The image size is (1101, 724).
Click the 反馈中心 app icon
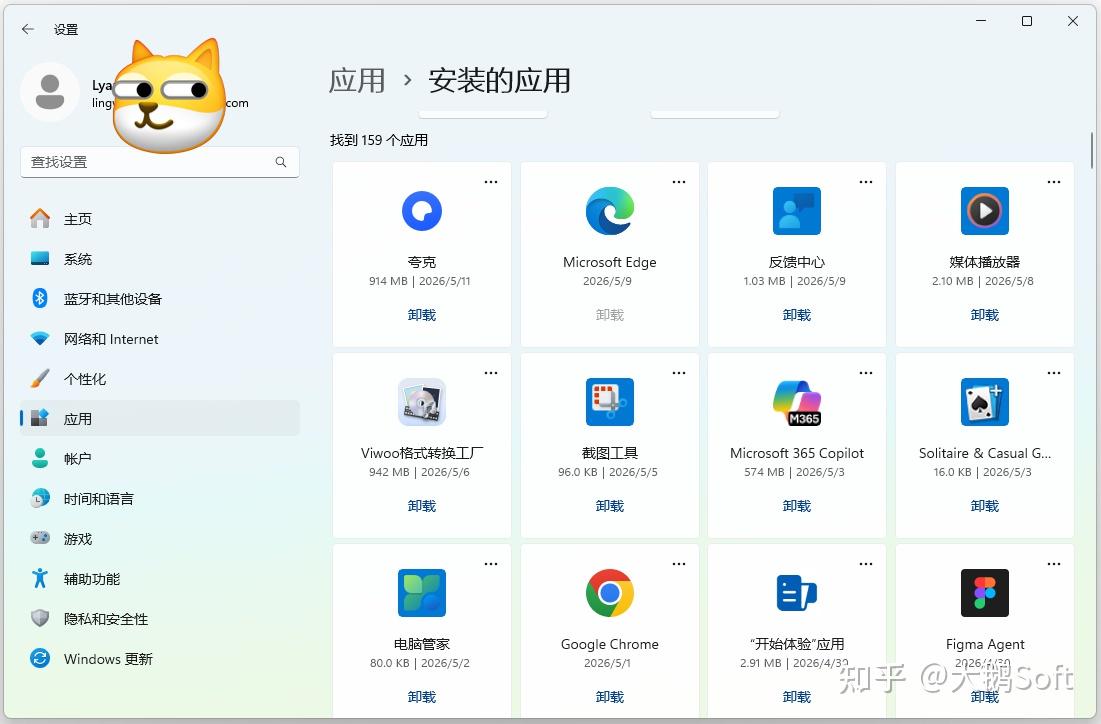(x=797, y=211)
